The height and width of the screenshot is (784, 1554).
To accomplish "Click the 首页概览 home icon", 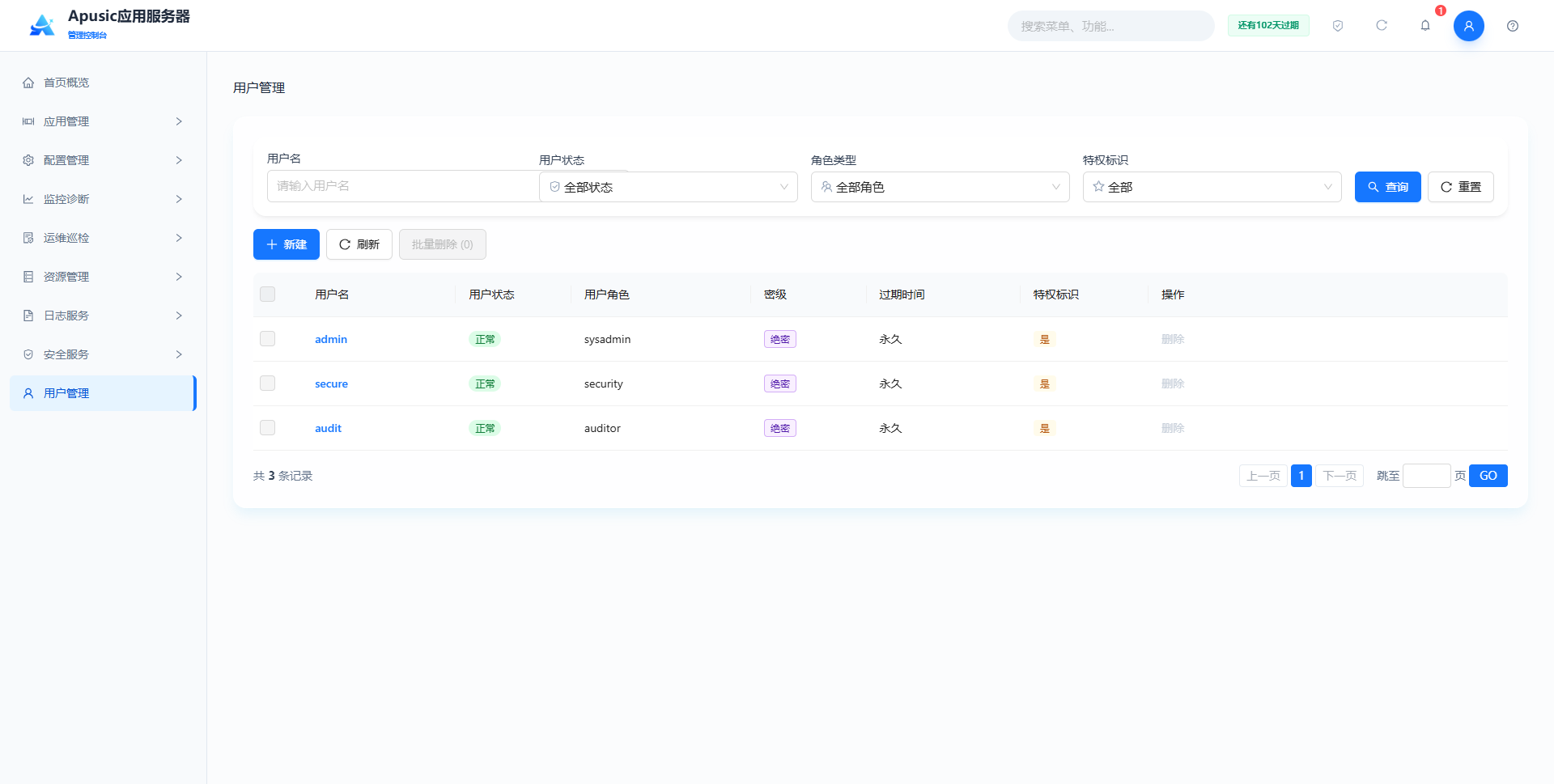I will pos(28,83).
